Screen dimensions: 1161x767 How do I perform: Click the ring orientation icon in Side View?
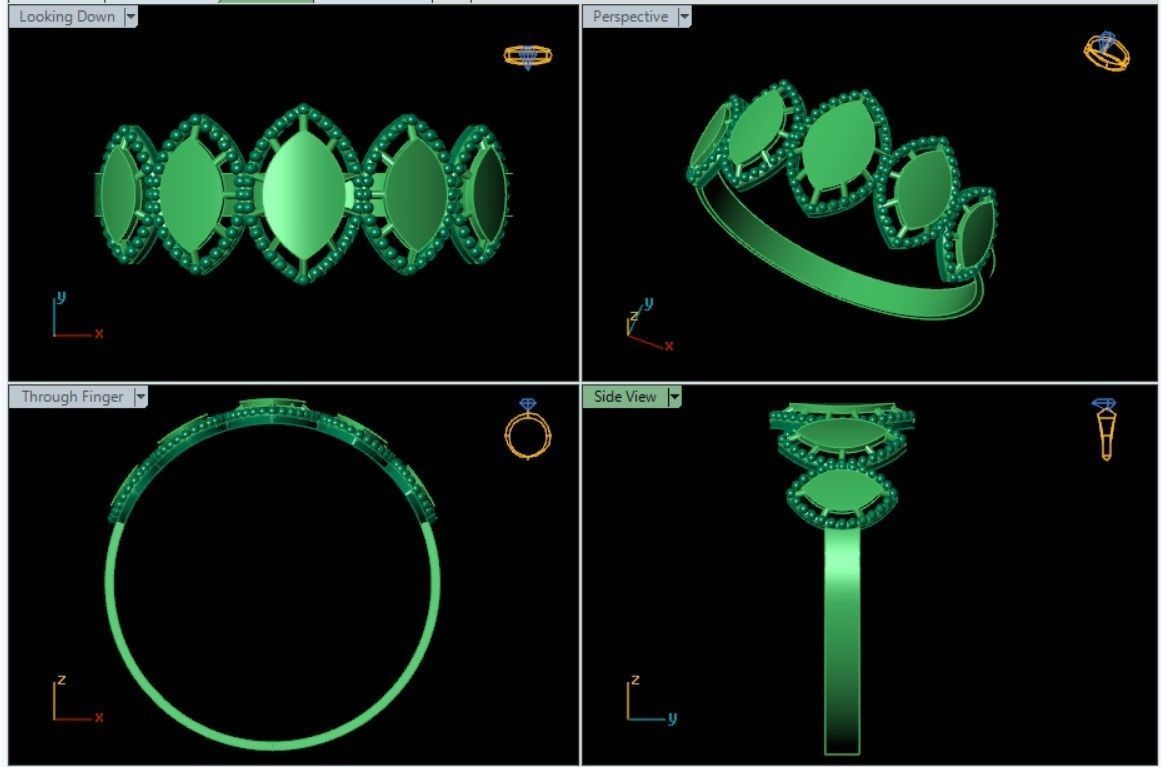pyautogui.click(x=1105, y=429)
